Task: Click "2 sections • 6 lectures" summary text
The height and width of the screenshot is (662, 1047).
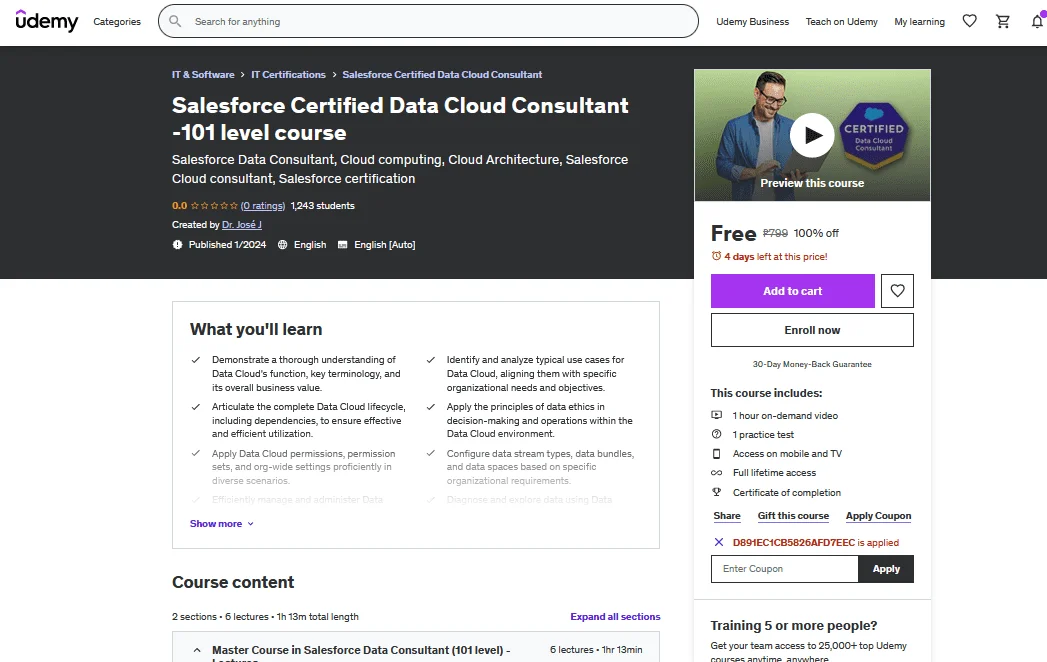Action: [x=220, y=617]
